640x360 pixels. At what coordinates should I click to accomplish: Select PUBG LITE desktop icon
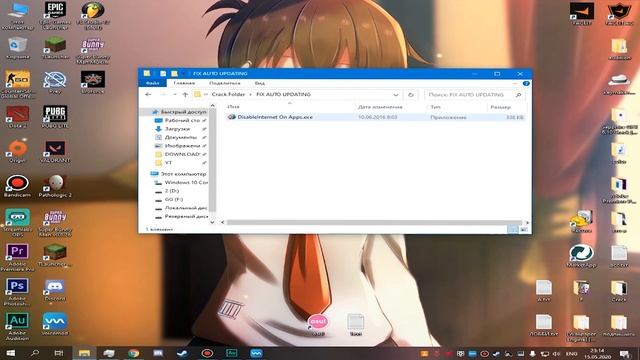pos(55,117)
